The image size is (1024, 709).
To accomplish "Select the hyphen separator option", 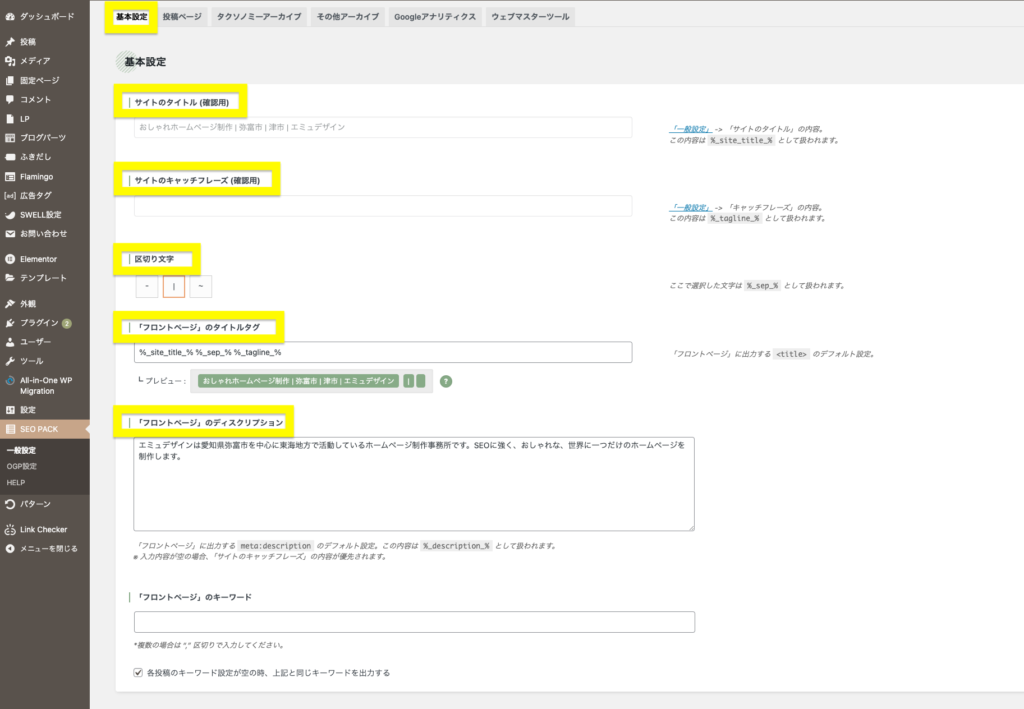I will click(147, 287).
